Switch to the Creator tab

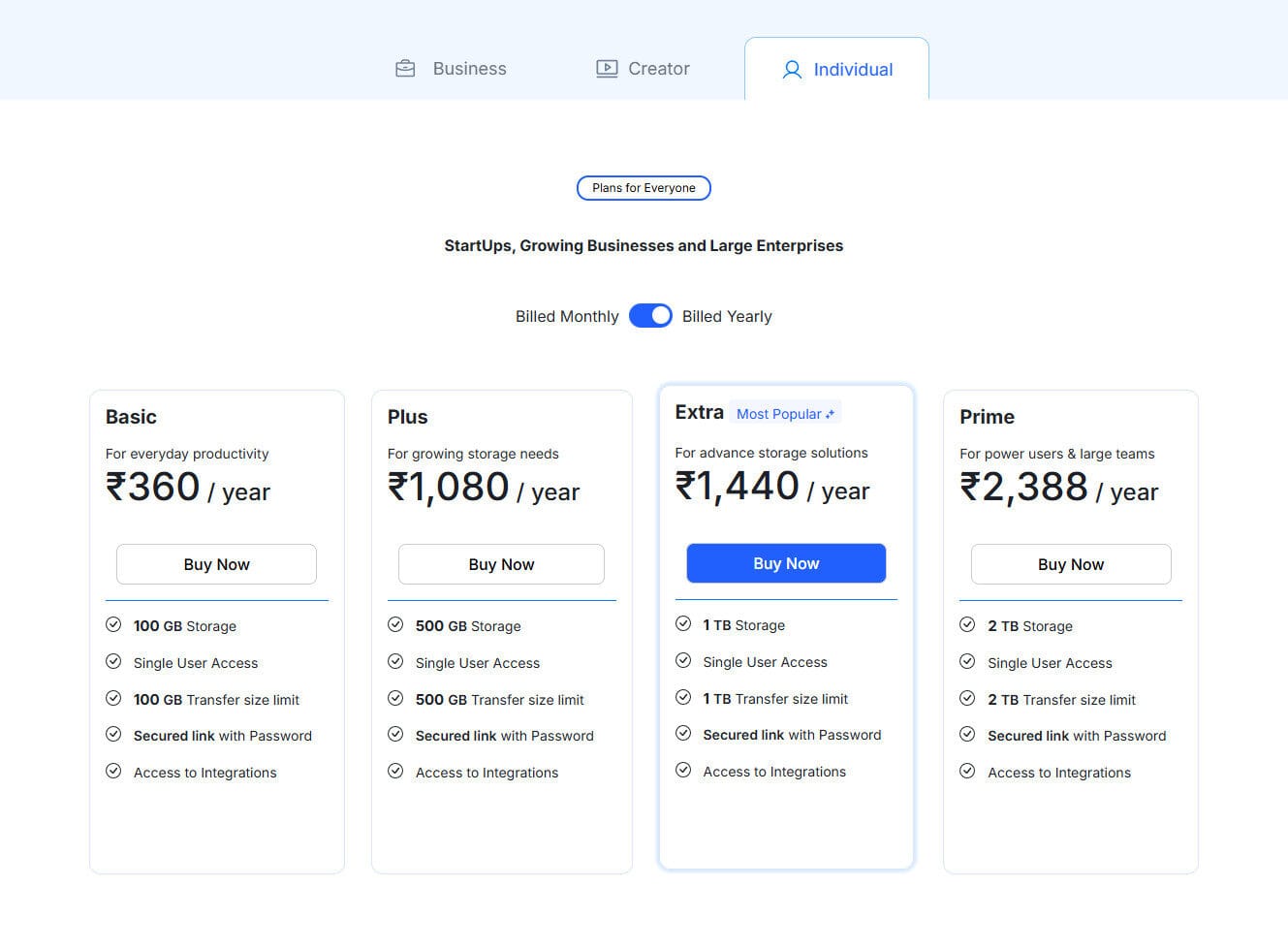pyautogui.click(x=644, y=68)
